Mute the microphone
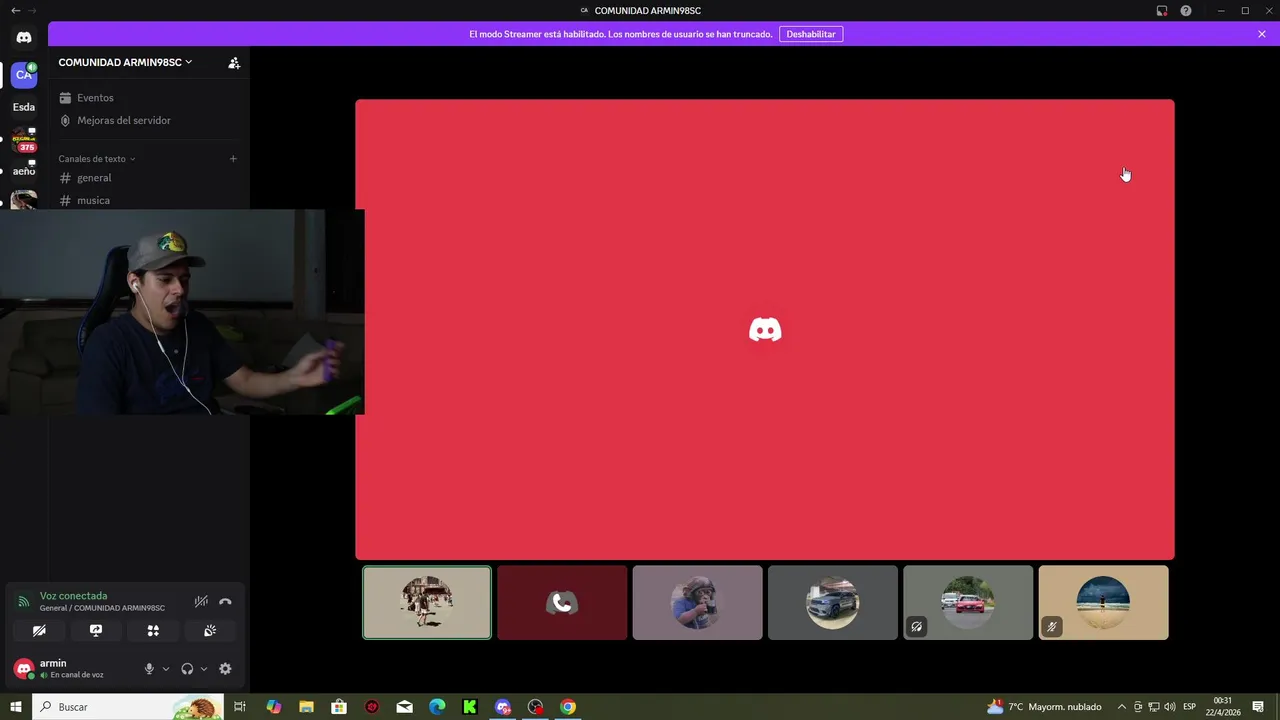Image resolution: width=1280 pixels, height=720 pixels. (149, 669)
